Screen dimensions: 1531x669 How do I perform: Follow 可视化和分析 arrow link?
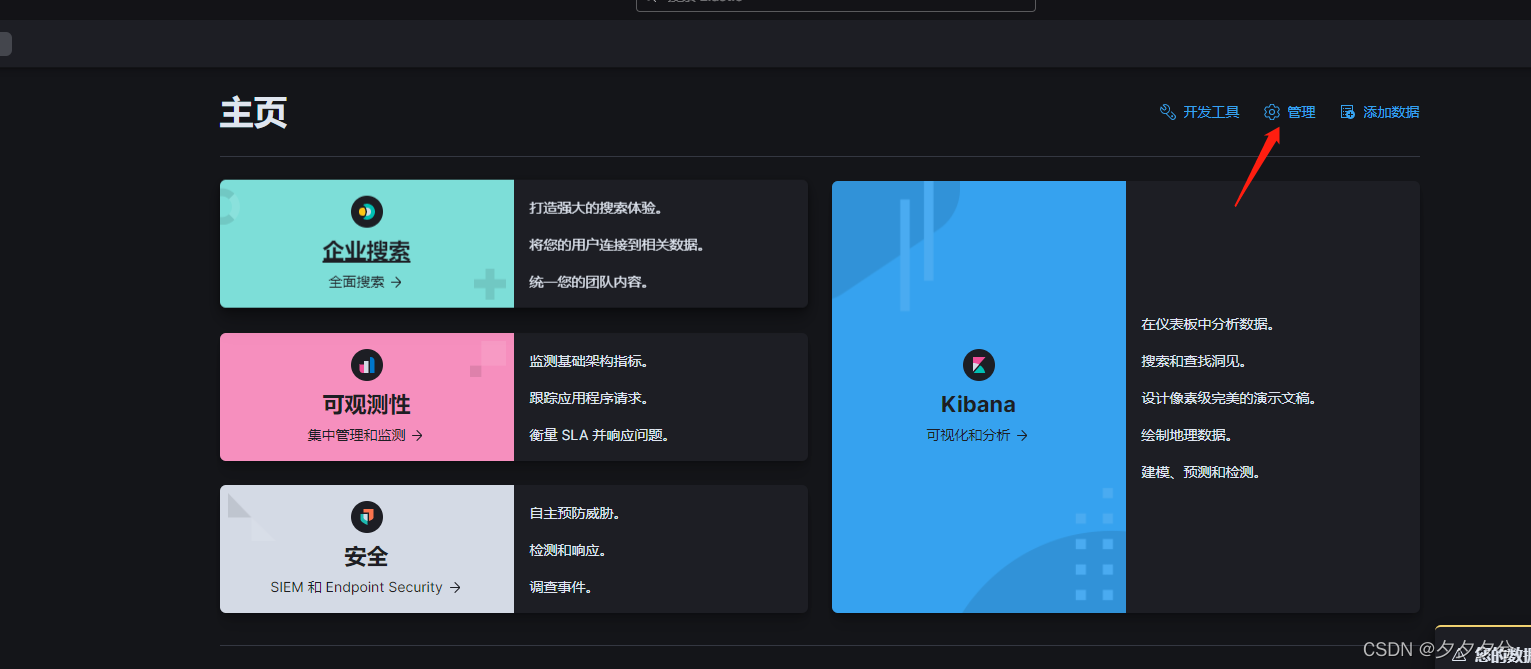tap(978, 436)
